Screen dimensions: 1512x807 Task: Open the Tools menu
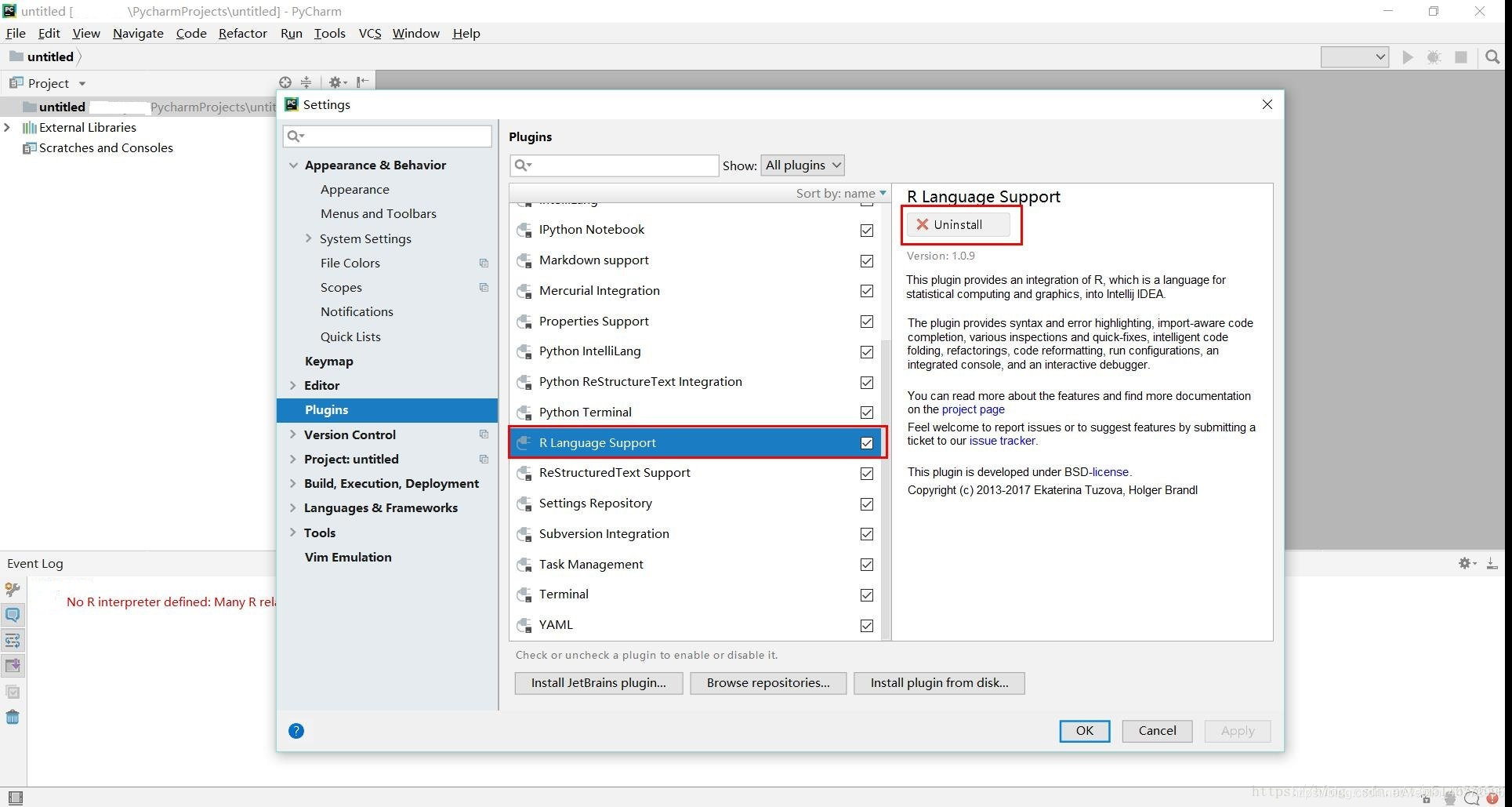click(330, 33)
